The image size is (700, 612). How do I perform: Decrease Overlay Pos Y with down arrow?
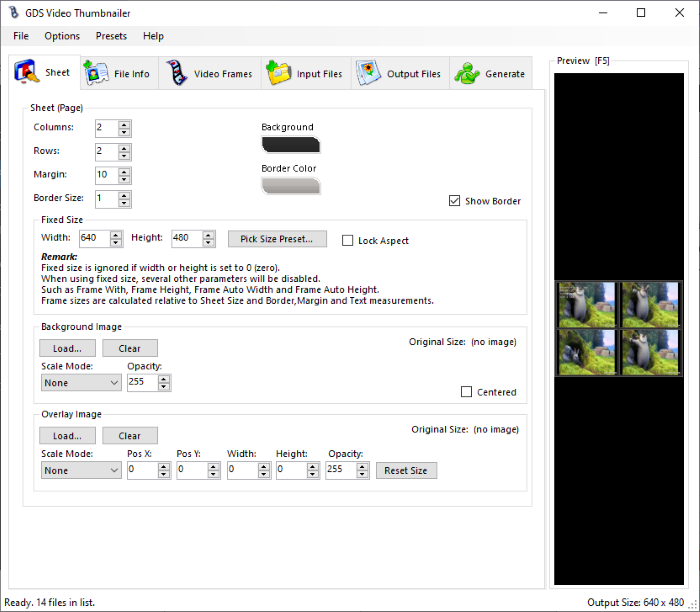point(214,474)
